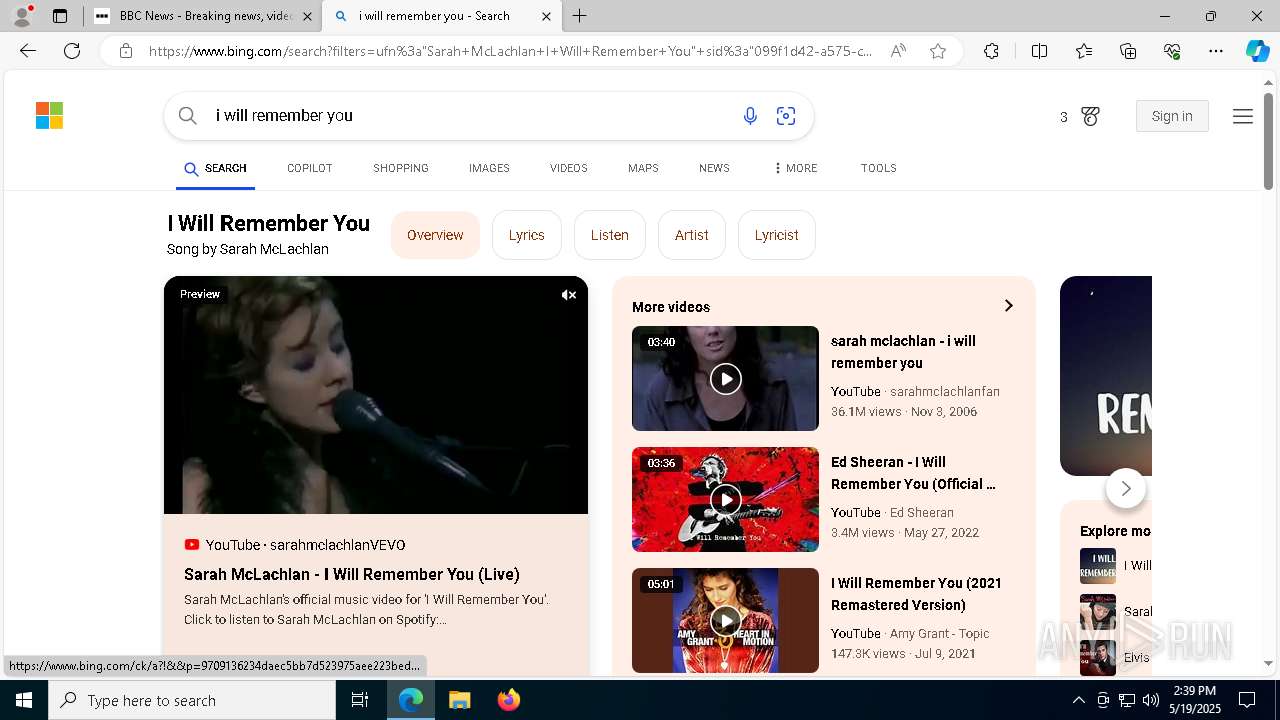Screen dimensions: 1280x720
Task: Select the Overview pill
Action: (x=435, y=235)
